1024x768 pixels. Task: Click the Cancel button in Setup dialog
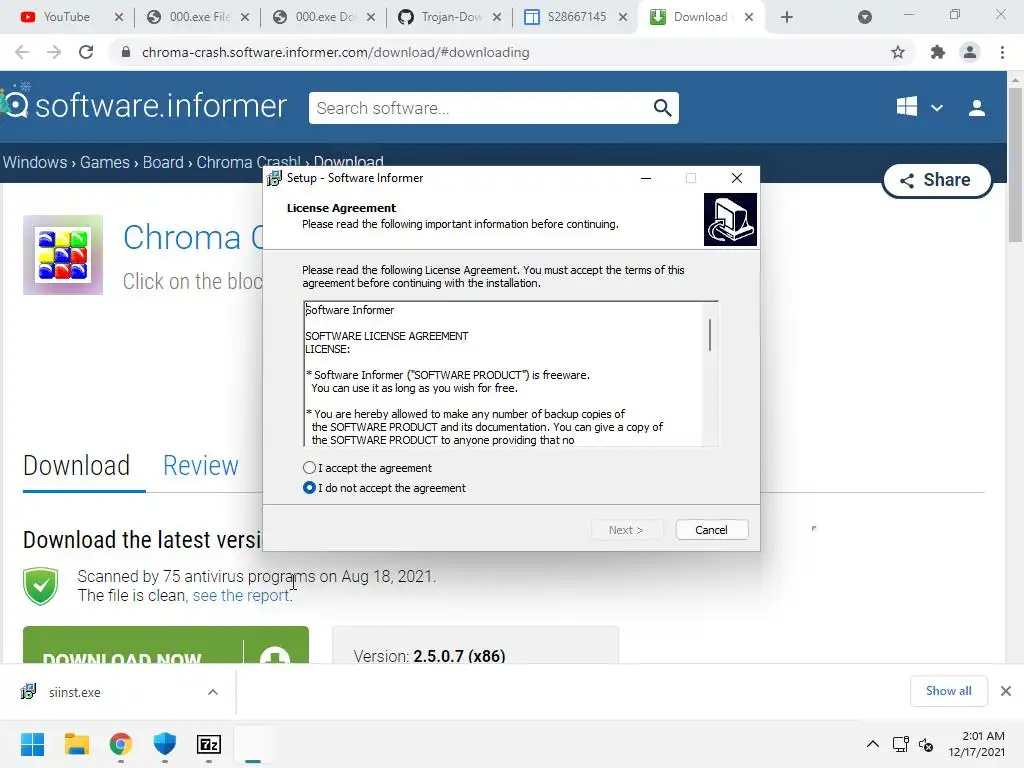711,530
